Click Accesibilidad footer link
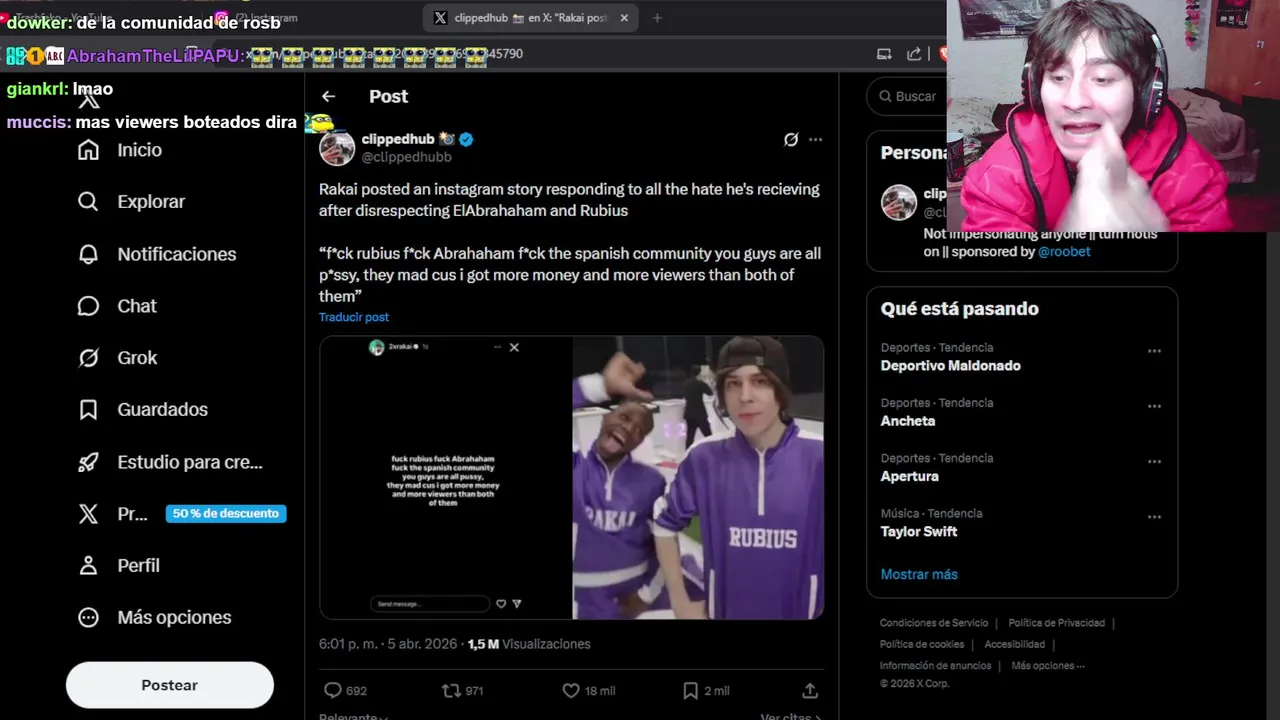 click(x=1014, y=644)
